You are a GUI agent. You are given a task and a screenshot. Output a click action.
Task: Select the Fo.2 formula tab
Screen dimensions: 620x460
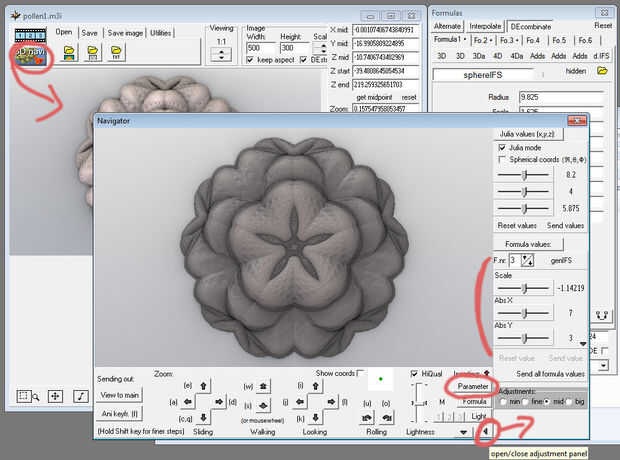point(483,40)
